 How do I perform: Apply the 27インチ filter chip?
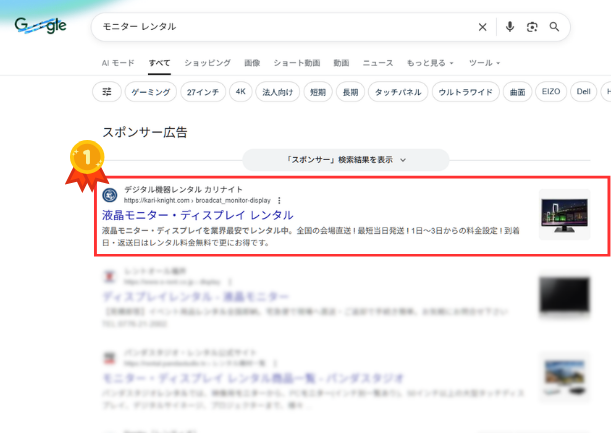tap(203, 92)
